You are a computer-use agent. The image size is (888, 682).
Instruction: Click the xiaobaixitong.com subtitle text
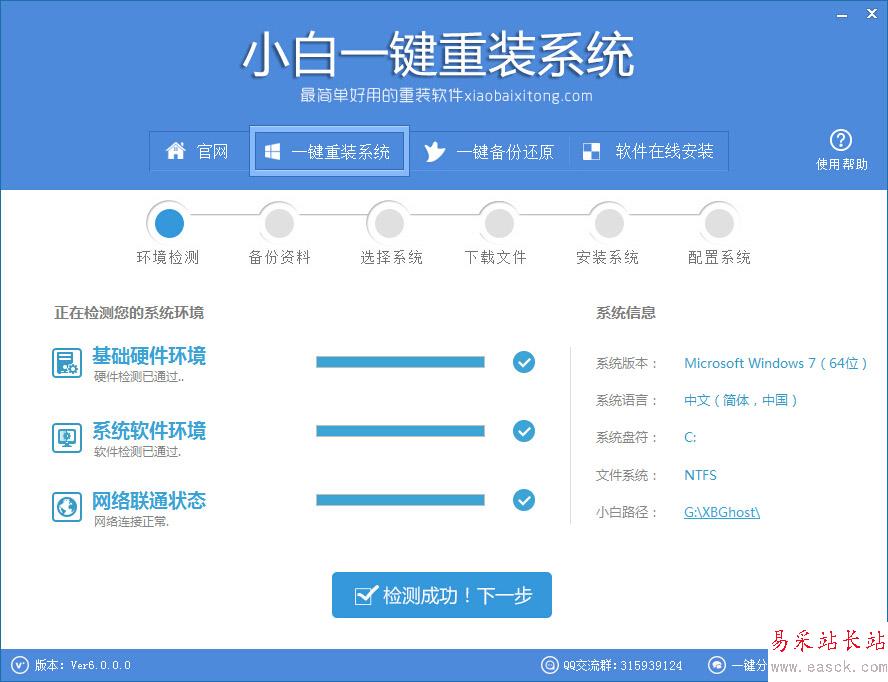click(528, 96)
